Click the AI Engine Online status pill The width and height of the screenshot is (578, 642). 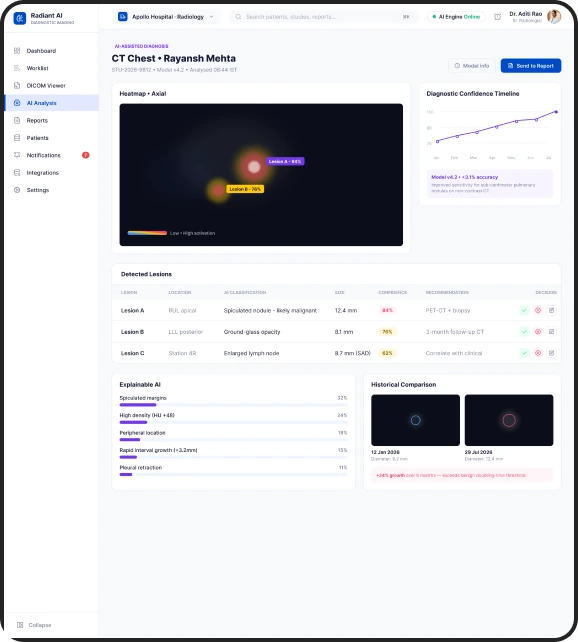[x=456, y=17]
